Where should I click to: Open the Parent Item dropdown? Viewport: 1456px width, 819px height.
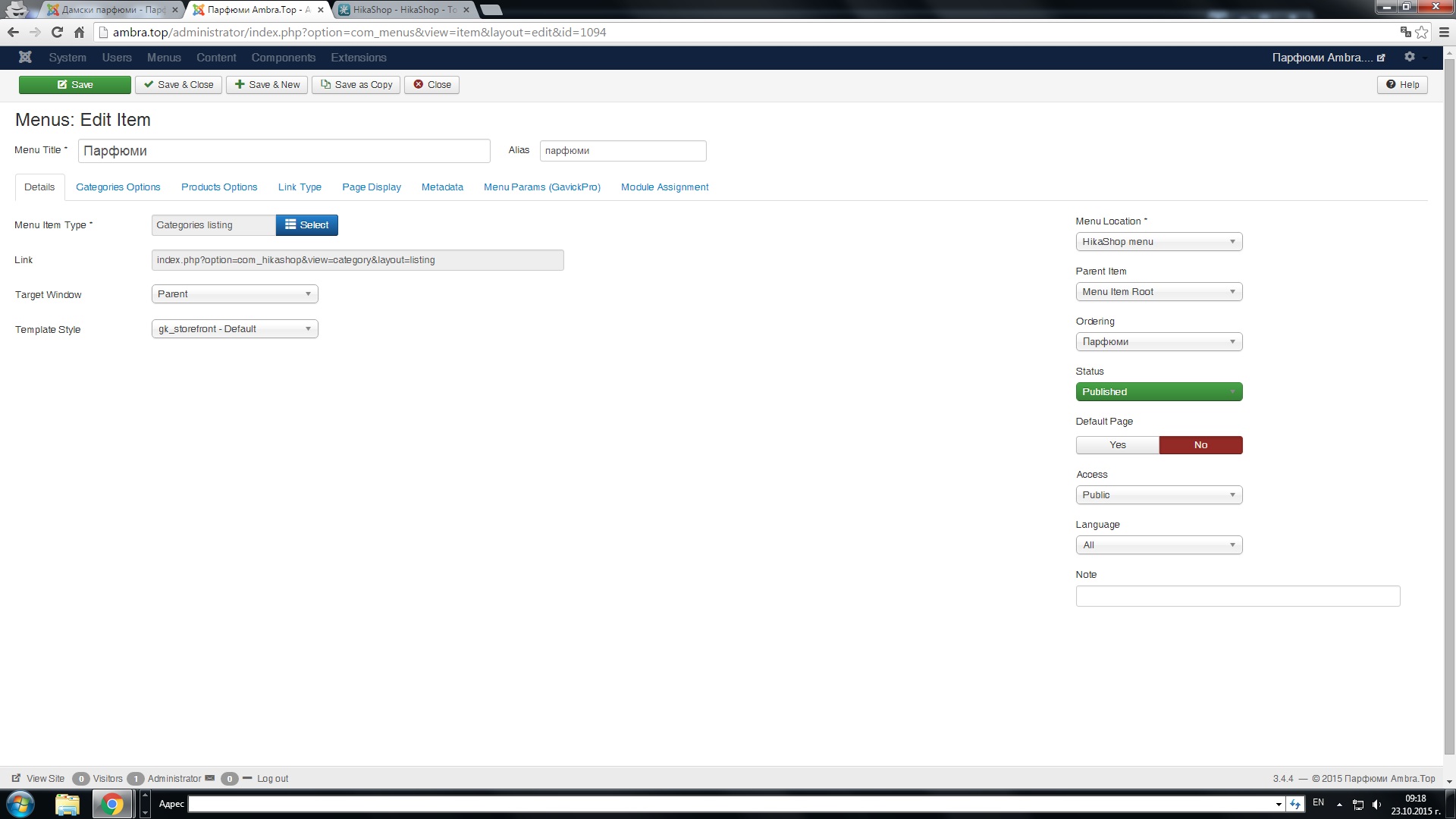tap(1159, 292)
